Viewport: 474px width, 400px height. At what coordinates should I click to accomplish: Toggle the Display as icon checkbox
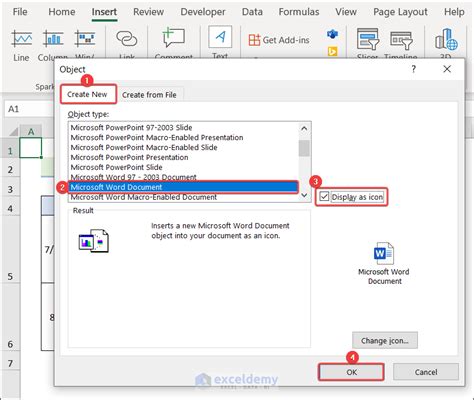[x=324, y=196]
